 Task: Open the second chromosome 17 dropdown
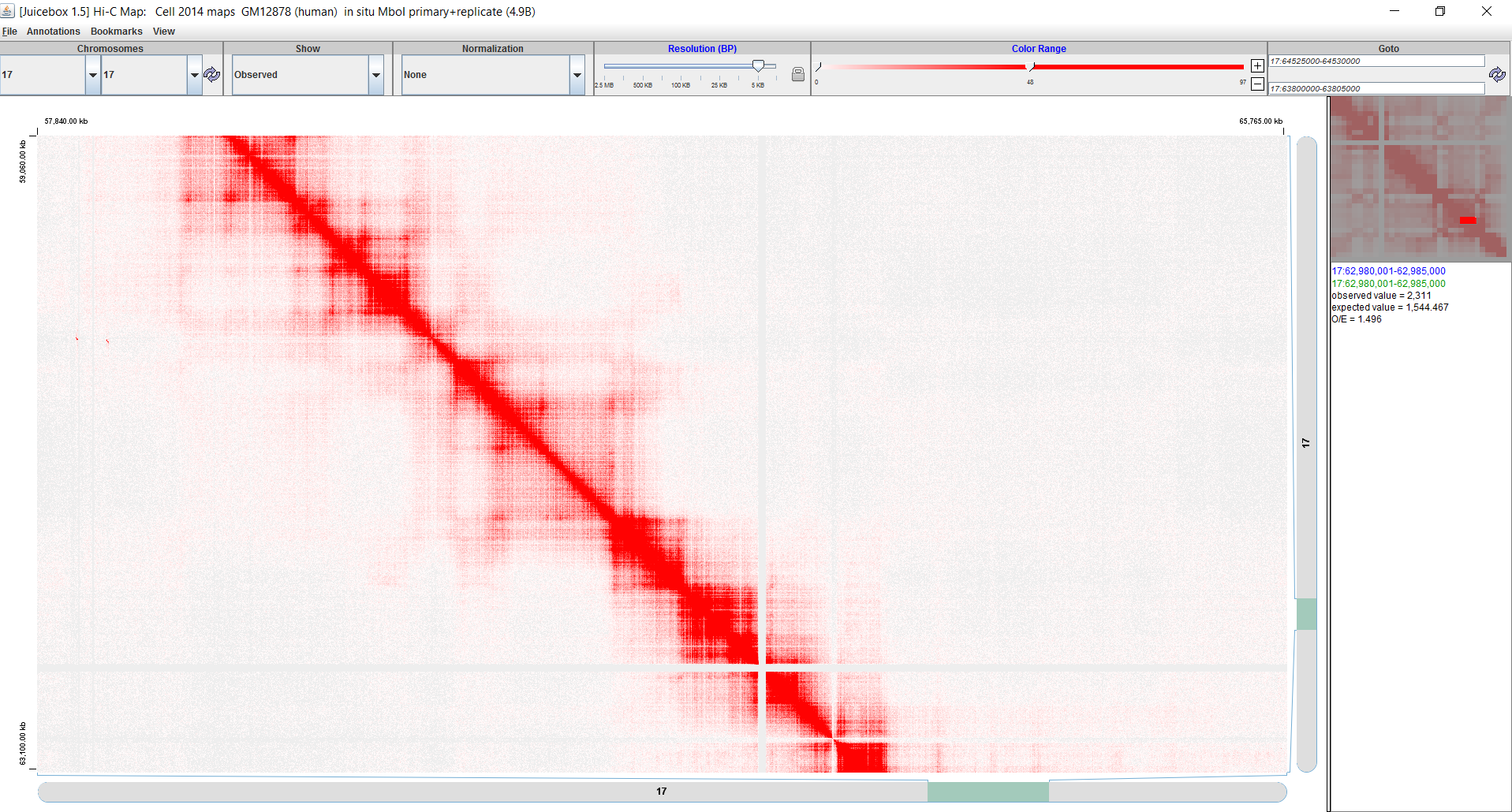[194, 75]
